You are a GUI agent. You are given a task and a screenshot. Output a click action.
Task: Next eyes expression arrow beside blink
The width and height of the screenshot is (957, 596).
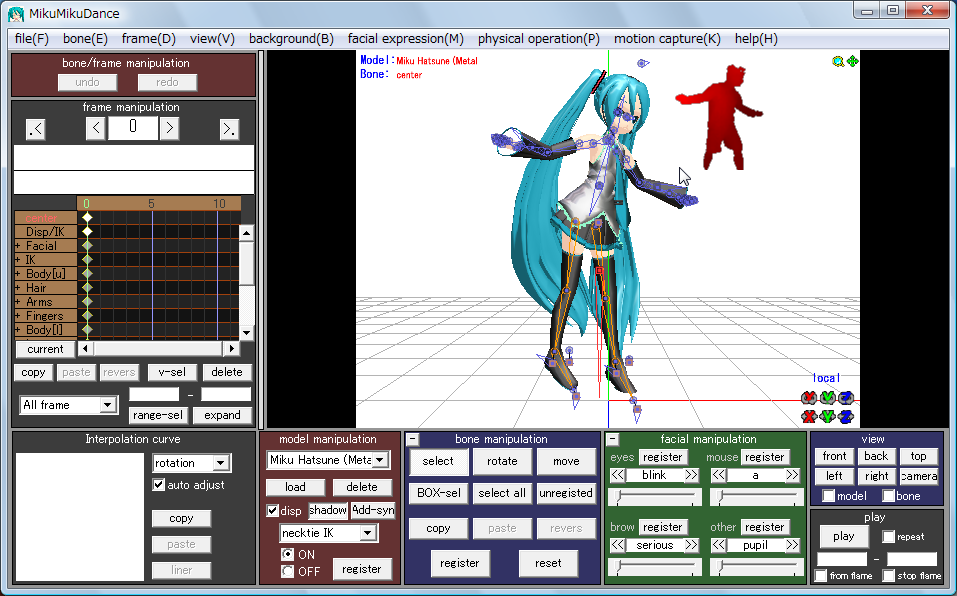[x=691, y=475]
